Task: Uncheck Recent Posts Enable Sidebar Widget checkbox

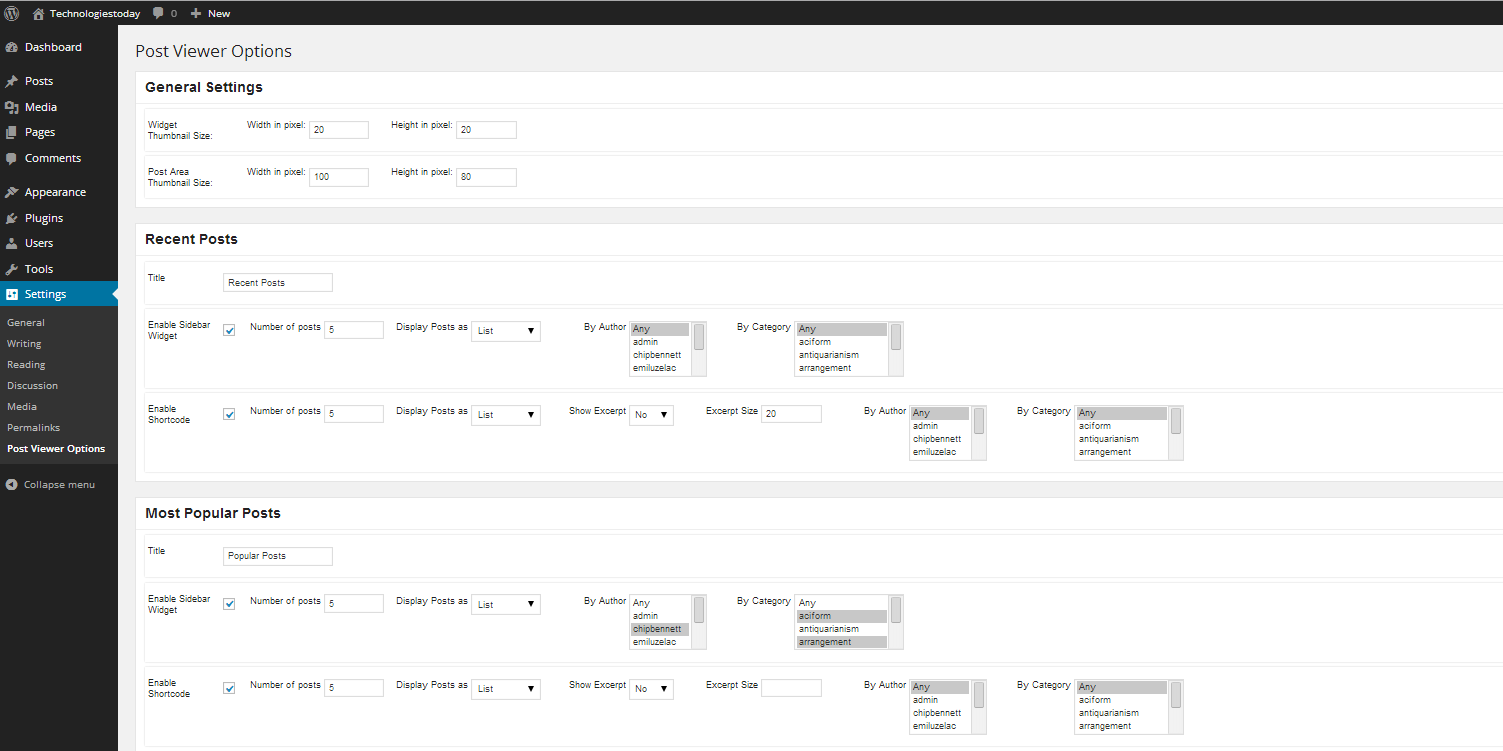Action: [229, 330]
